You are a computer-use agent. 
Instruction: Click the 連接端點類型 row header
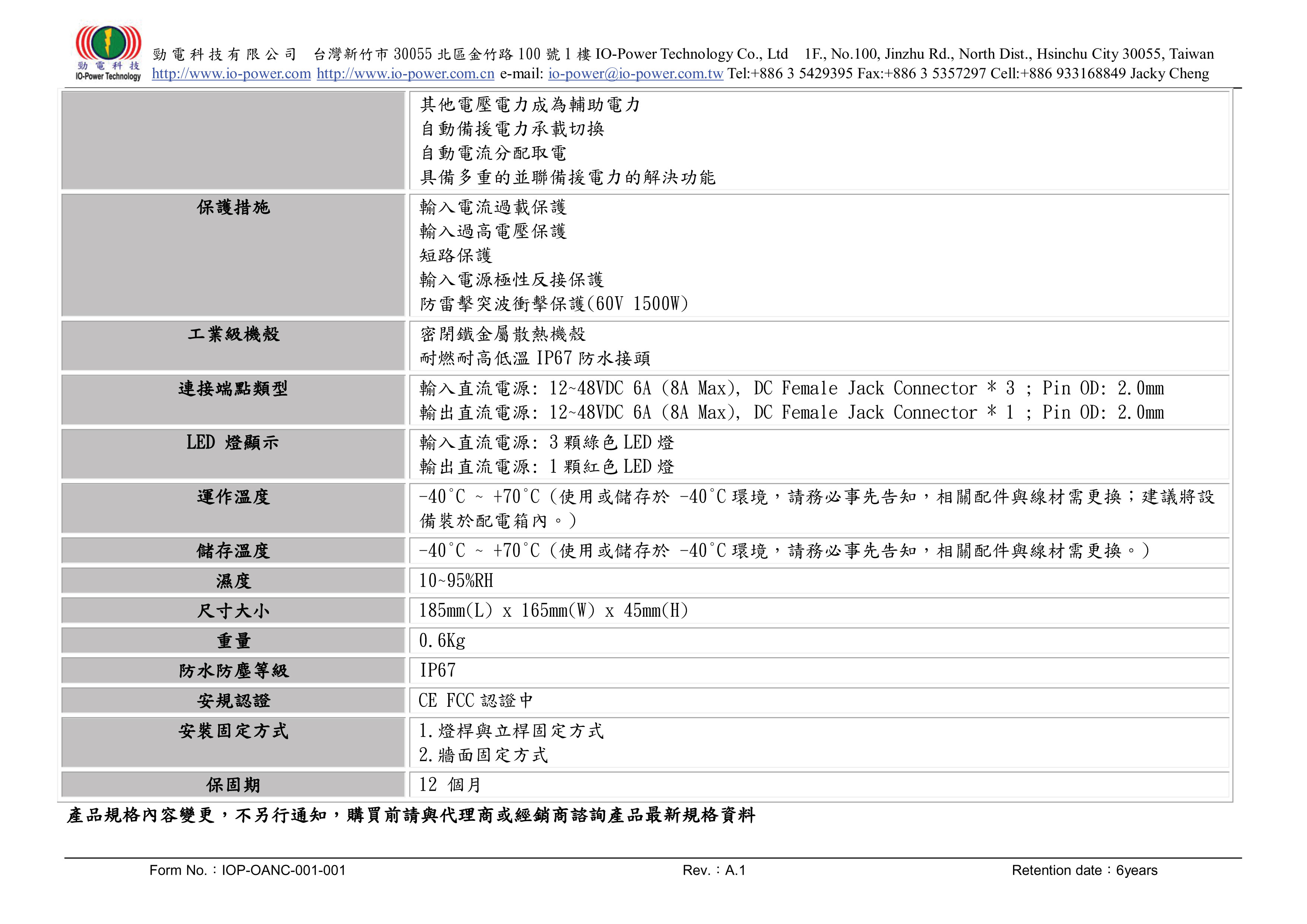233,400
